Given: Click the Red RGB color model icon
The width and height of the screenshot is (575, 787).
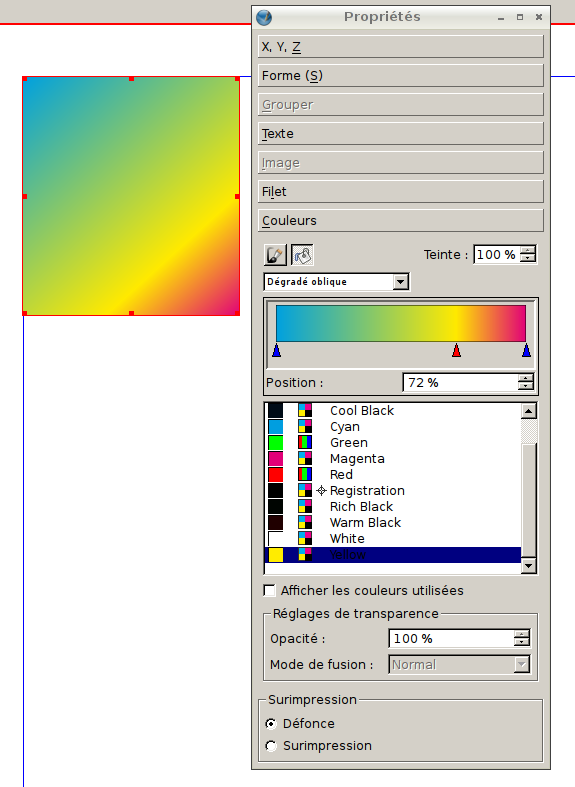Looking at the screenshot, I should [x=305, y=474].
